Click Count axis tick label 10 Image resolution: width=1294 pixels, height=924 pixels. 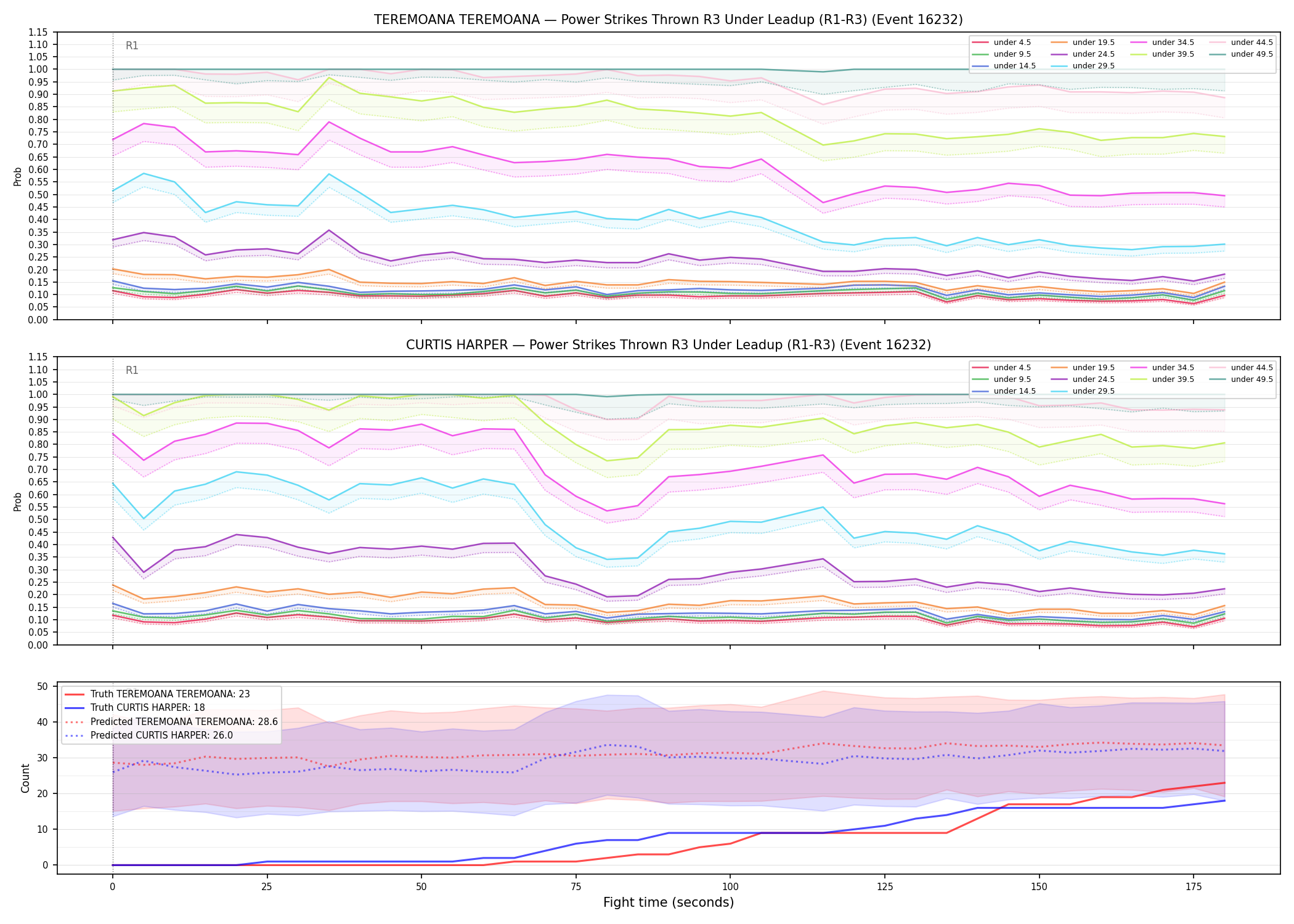pyautogui.click(x=43, y=829)
